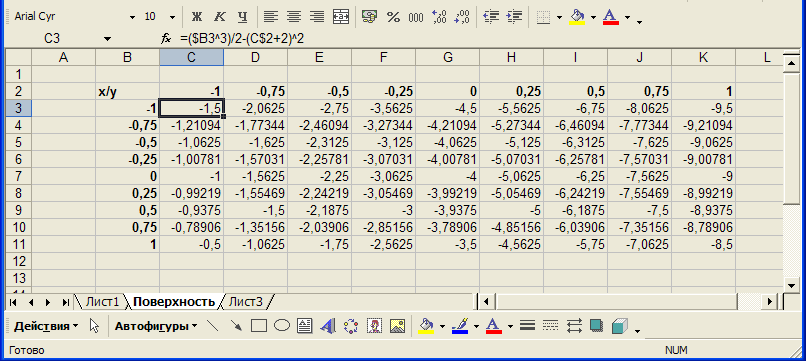The width and height of the screenshot is (806, 361).
Task: Open the Arial Cyr font dropdown
Action: tap(133, 17)
